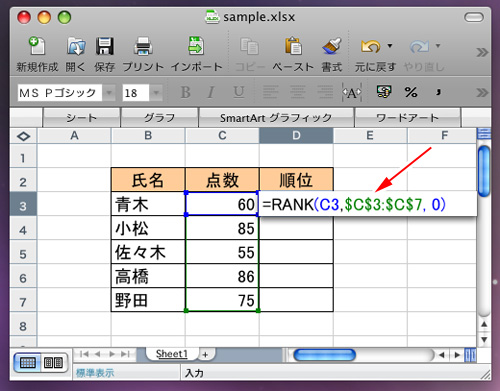Click inside the RANK formula editing cell
Screen dimensions: 500x391
coord(367,204)
